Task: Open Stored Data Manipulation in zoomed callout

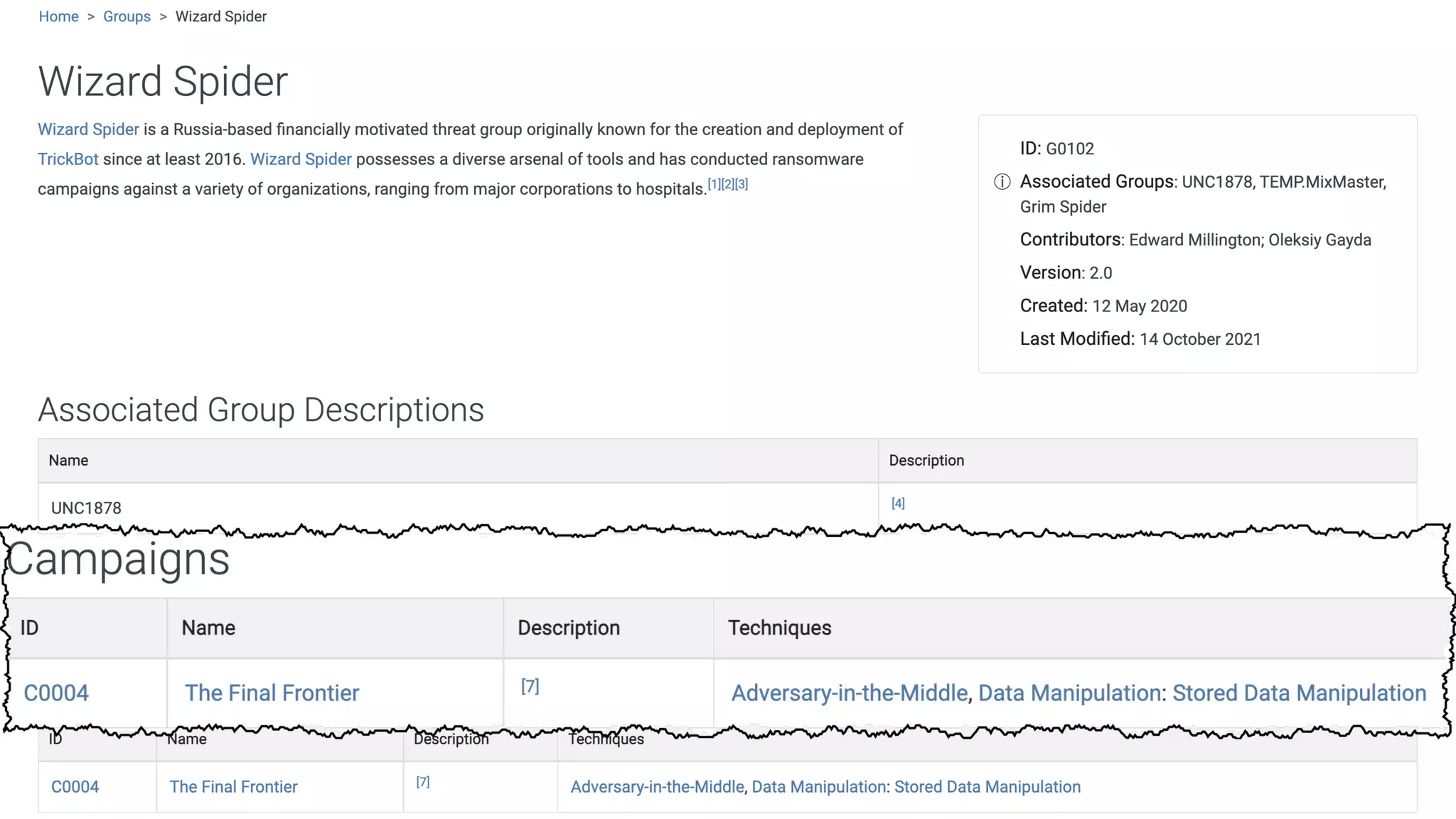Action: [1299, 693]
